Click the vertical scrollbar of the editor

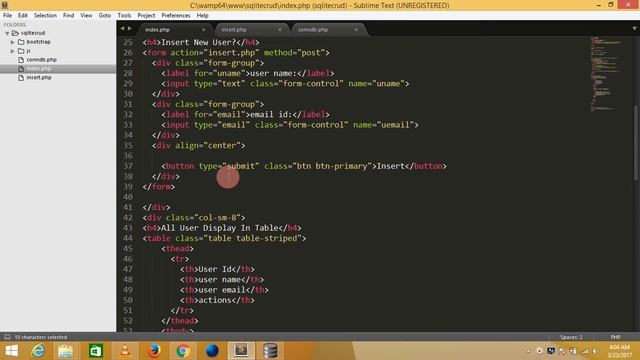(x=636, y=143)
